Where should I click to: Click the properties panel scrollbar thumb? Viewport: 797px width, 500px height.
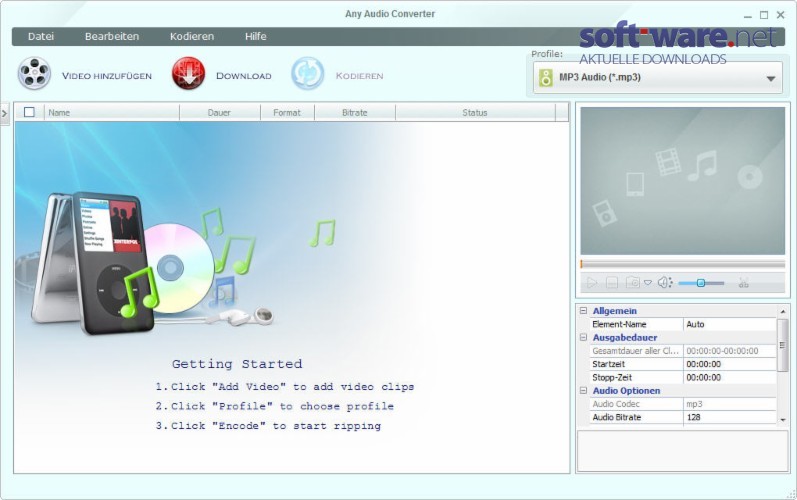click(783, 345)
